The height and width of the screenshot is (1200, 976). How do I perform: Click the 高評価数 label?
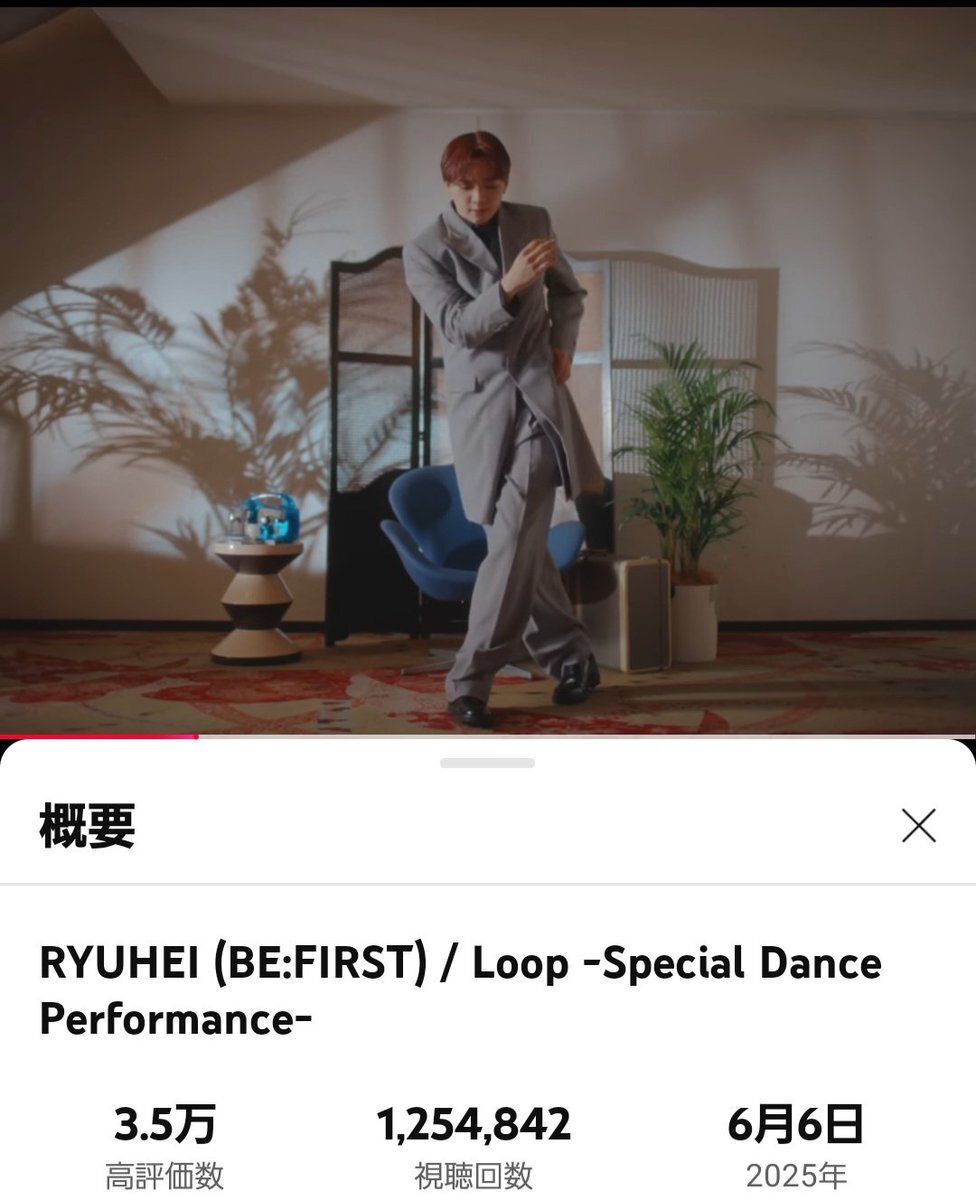(x=164, y=1176)
